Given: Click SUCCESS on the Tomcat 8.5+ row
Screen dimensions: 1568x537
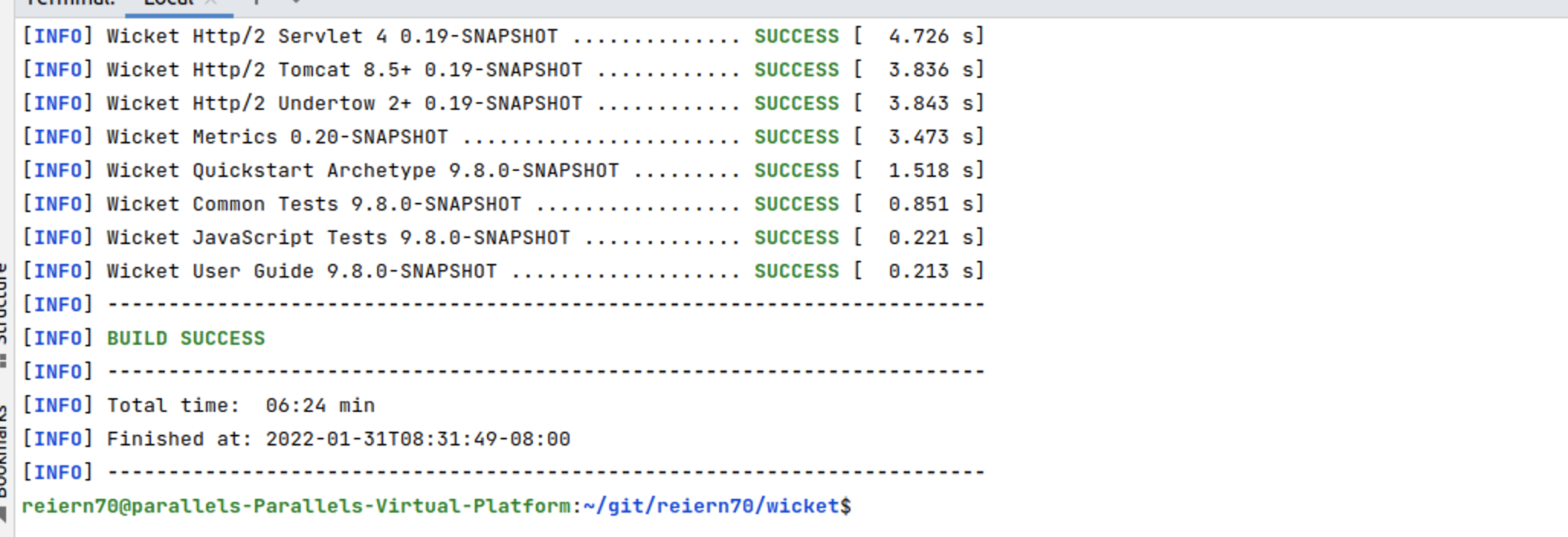Looking at the screenshot, I should [796, 69].
